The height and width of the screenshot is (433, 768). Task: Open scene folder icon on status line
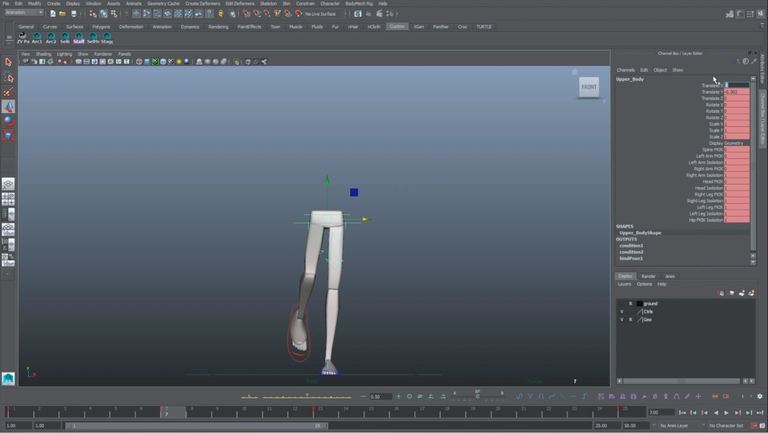coord(63,14)
